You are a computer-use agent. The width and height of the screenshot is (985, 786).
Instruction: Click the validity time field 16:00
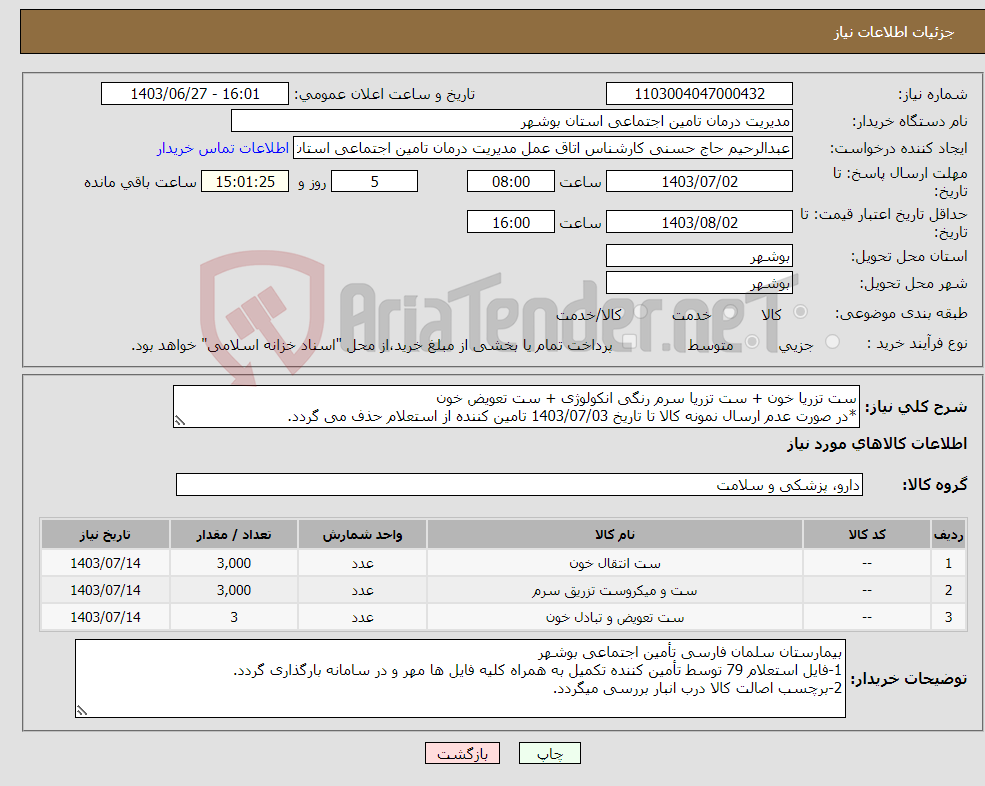(x=511, y=222)
